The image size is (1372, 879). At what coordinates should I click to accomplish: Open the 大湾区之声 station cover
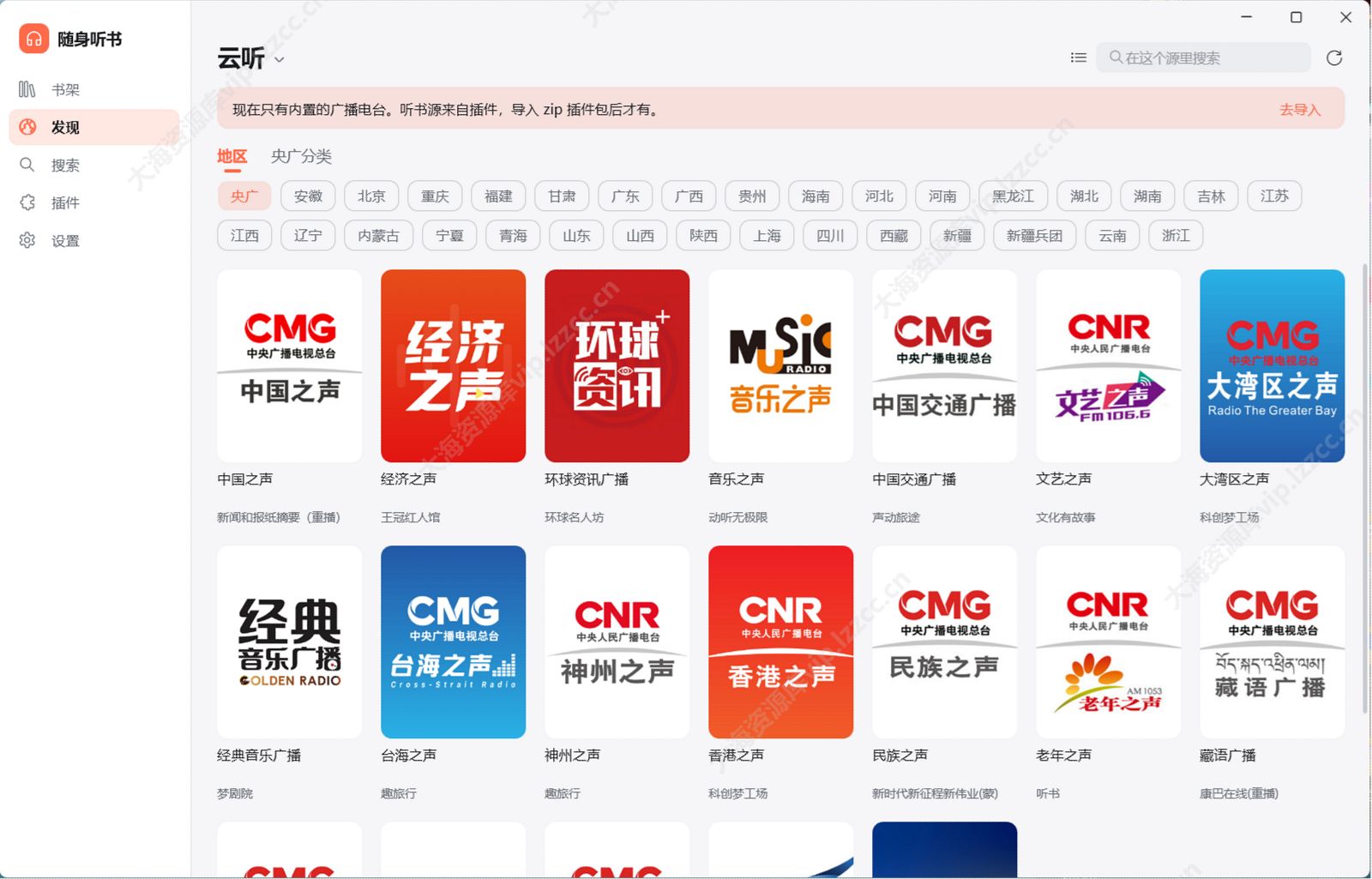click(x=1273, y=366)
